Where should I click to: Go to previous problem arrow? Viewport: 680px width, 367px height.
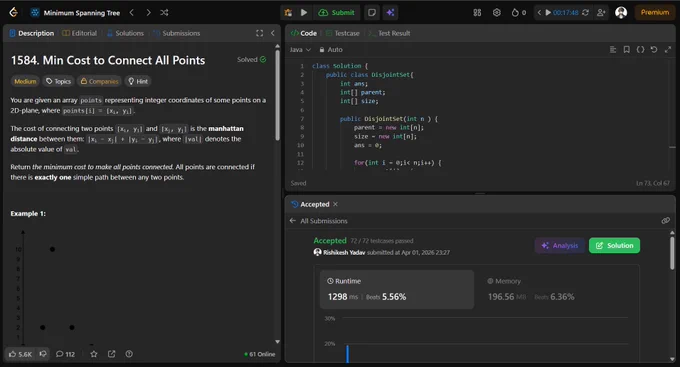click(x=131, y=13)
